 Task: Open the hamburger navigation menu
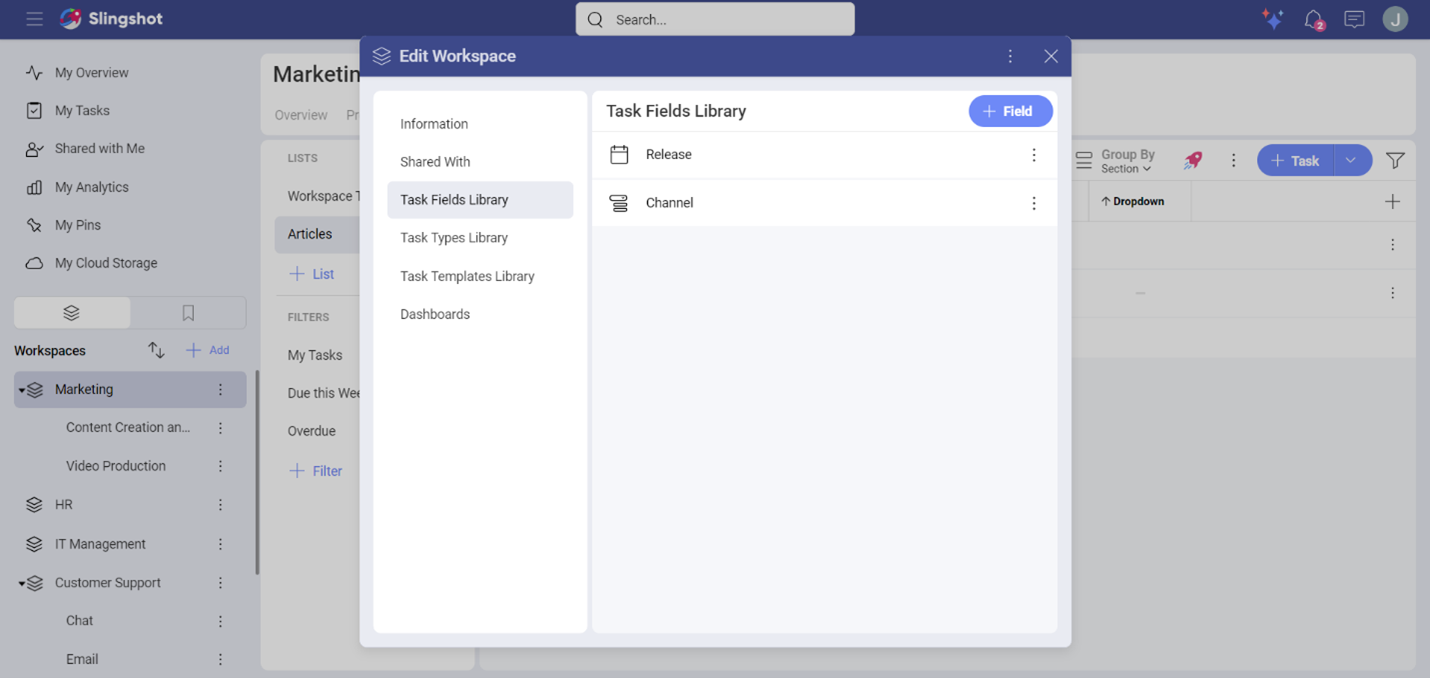[x=34, y=19]
